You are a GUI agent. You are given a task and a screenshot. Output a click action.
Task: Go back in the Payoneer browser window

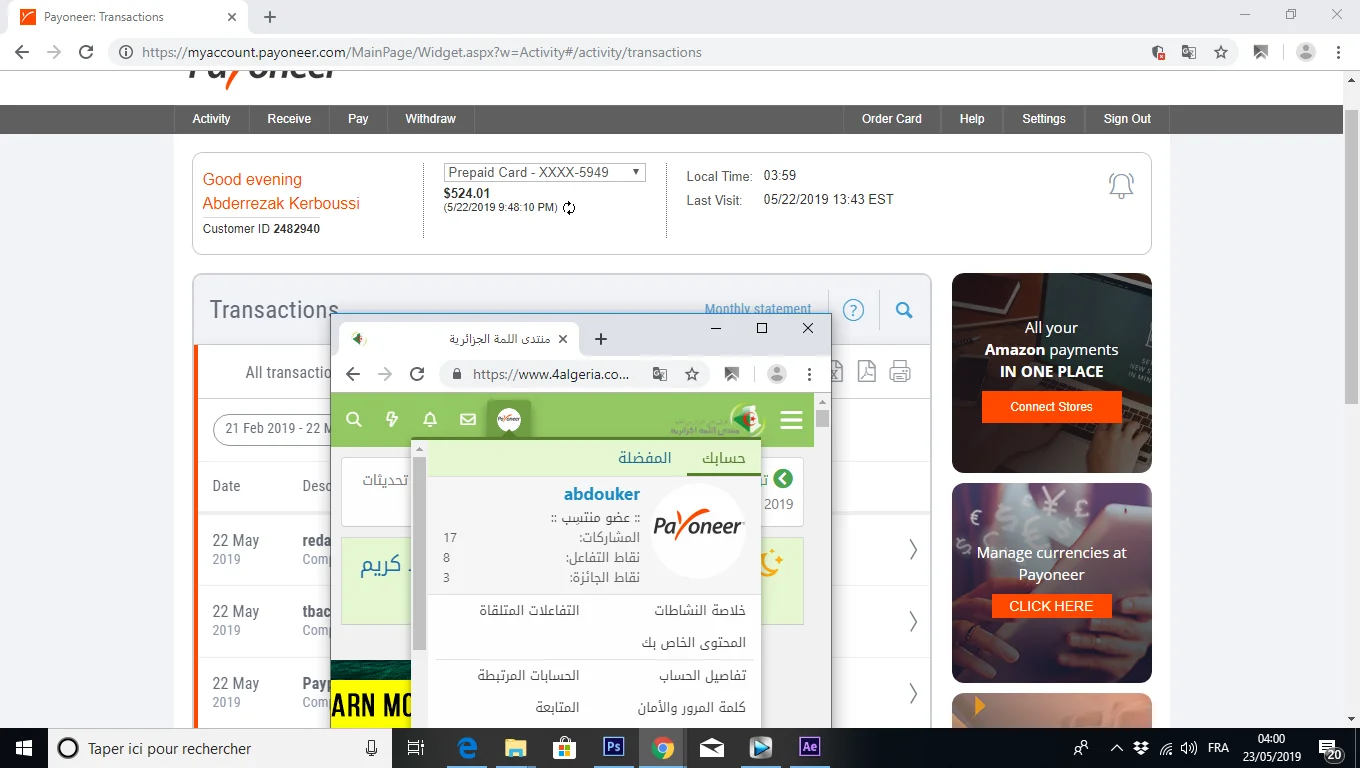pyautogui.click(x=22, y=52)
